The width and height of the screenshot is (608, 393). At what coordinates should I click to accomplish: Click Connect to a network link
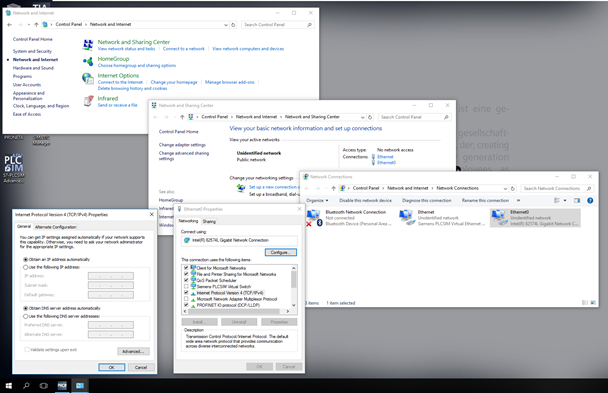point(184,49)
